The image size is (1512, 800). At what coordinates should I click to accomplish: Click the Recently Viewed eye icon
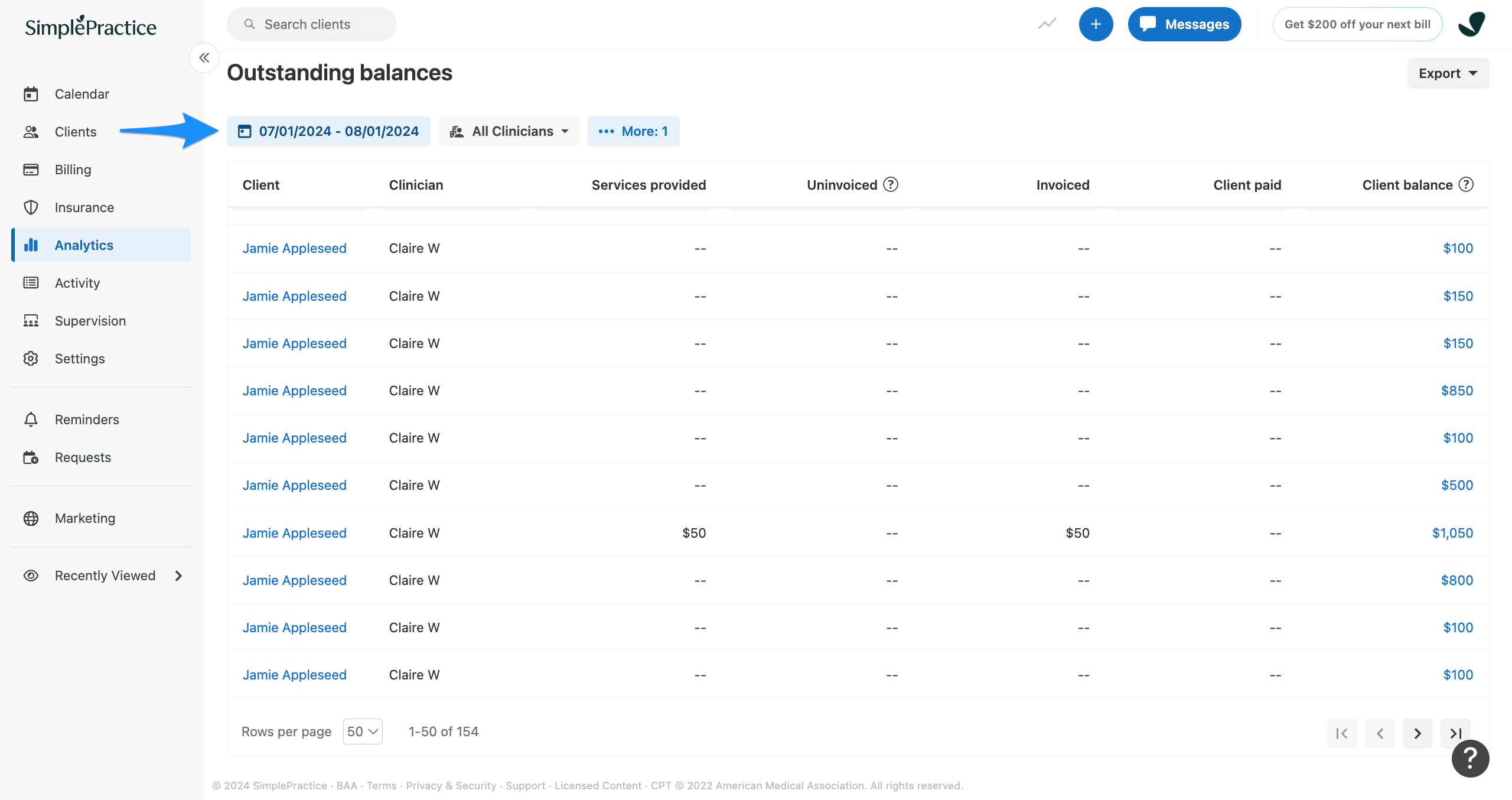click(31, 575)
